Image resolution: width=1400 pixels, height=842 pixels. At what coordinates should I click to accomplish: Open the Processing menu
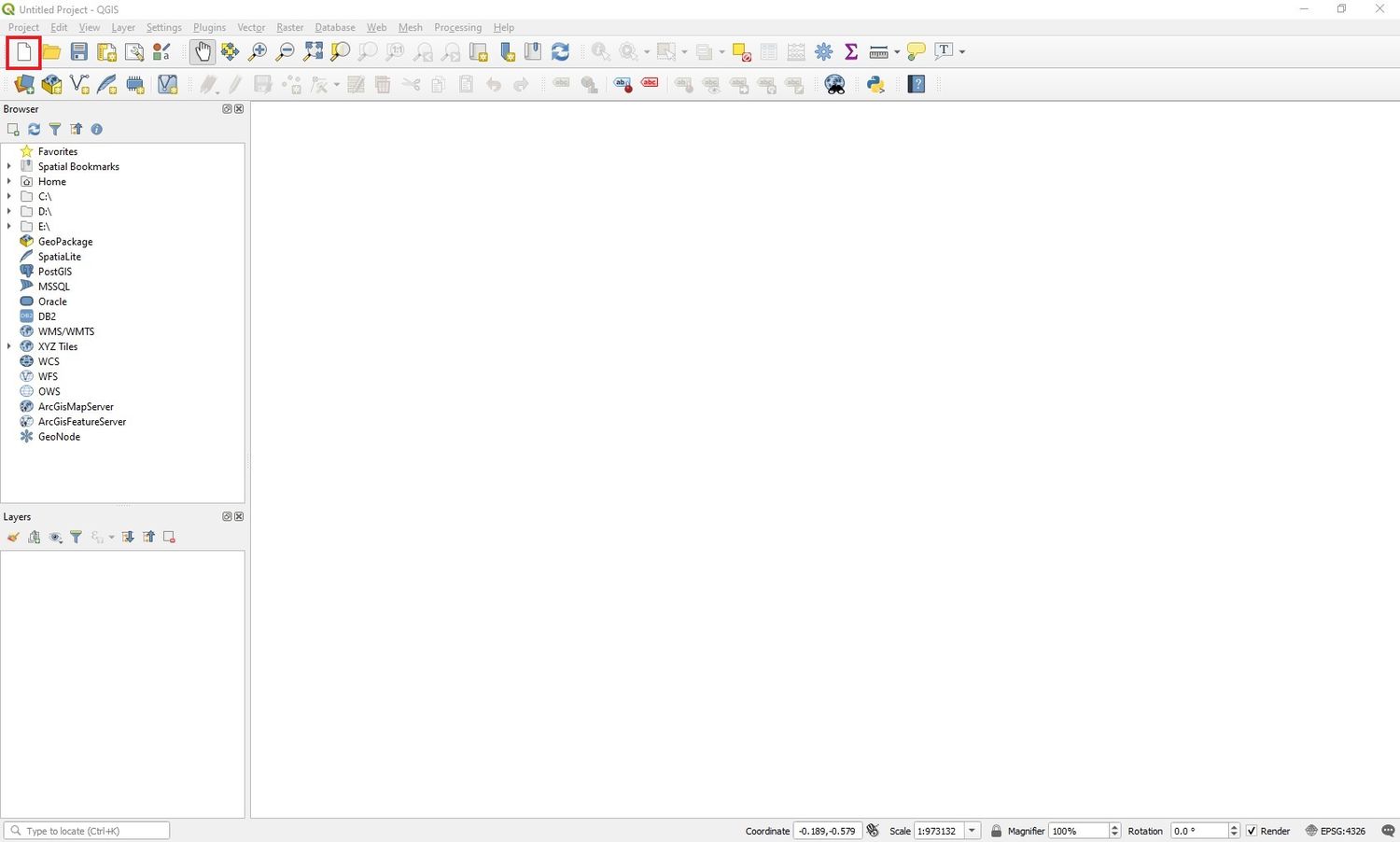[457, 27]
